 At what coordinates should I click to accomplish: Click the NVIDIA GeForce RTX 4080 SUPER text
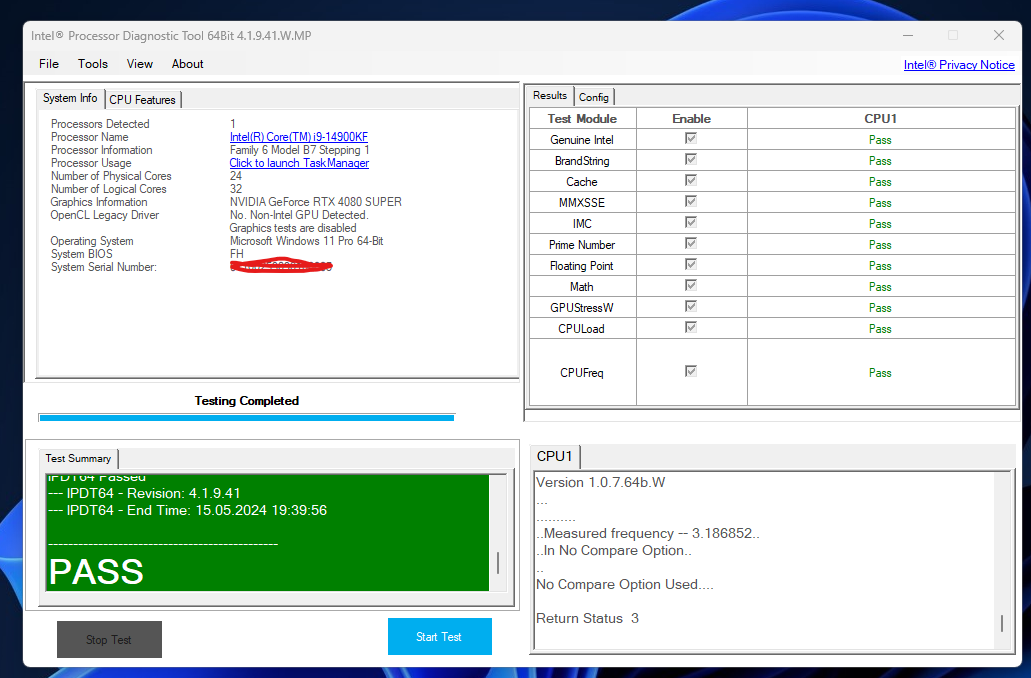pyautogui.click(x=316, y=202)
